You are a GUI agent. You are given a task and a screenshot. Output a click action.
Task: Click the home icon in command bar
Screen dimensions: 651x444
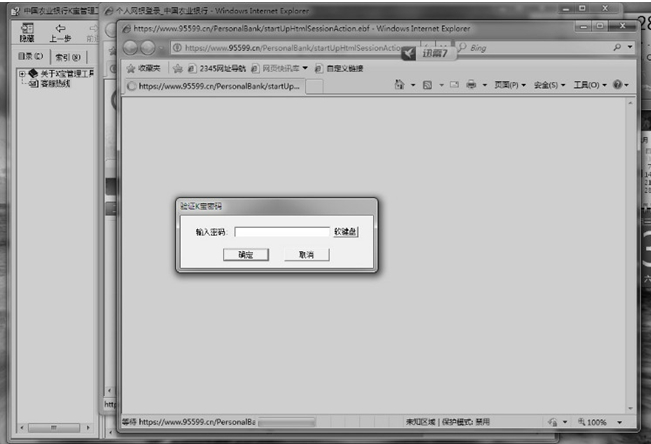tap(400, 86)
